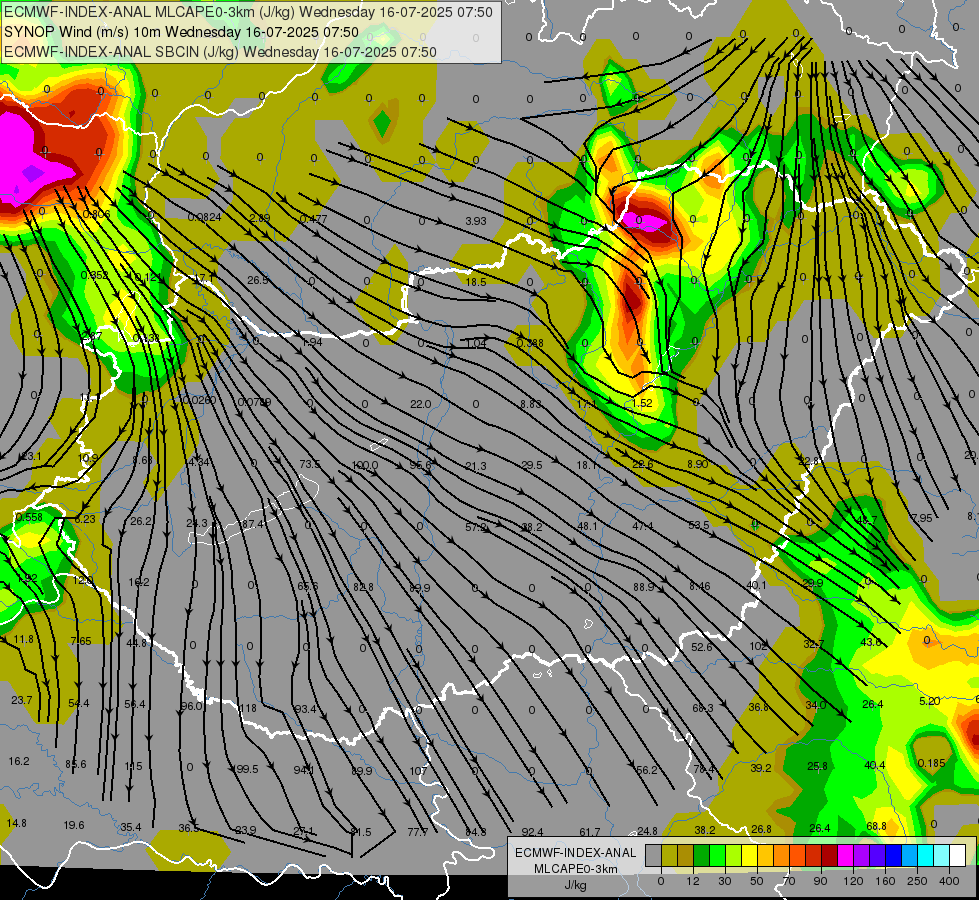Click the cyan legend swatch
This screenshot has width=979, height=900.
point(926,855)
